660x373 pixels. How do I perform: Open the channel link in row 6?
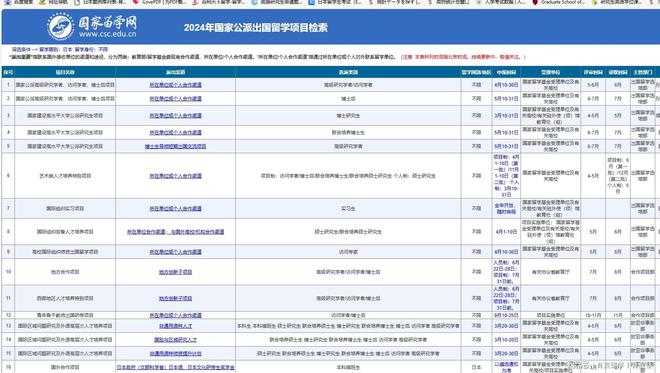click(x=175, y=176)
